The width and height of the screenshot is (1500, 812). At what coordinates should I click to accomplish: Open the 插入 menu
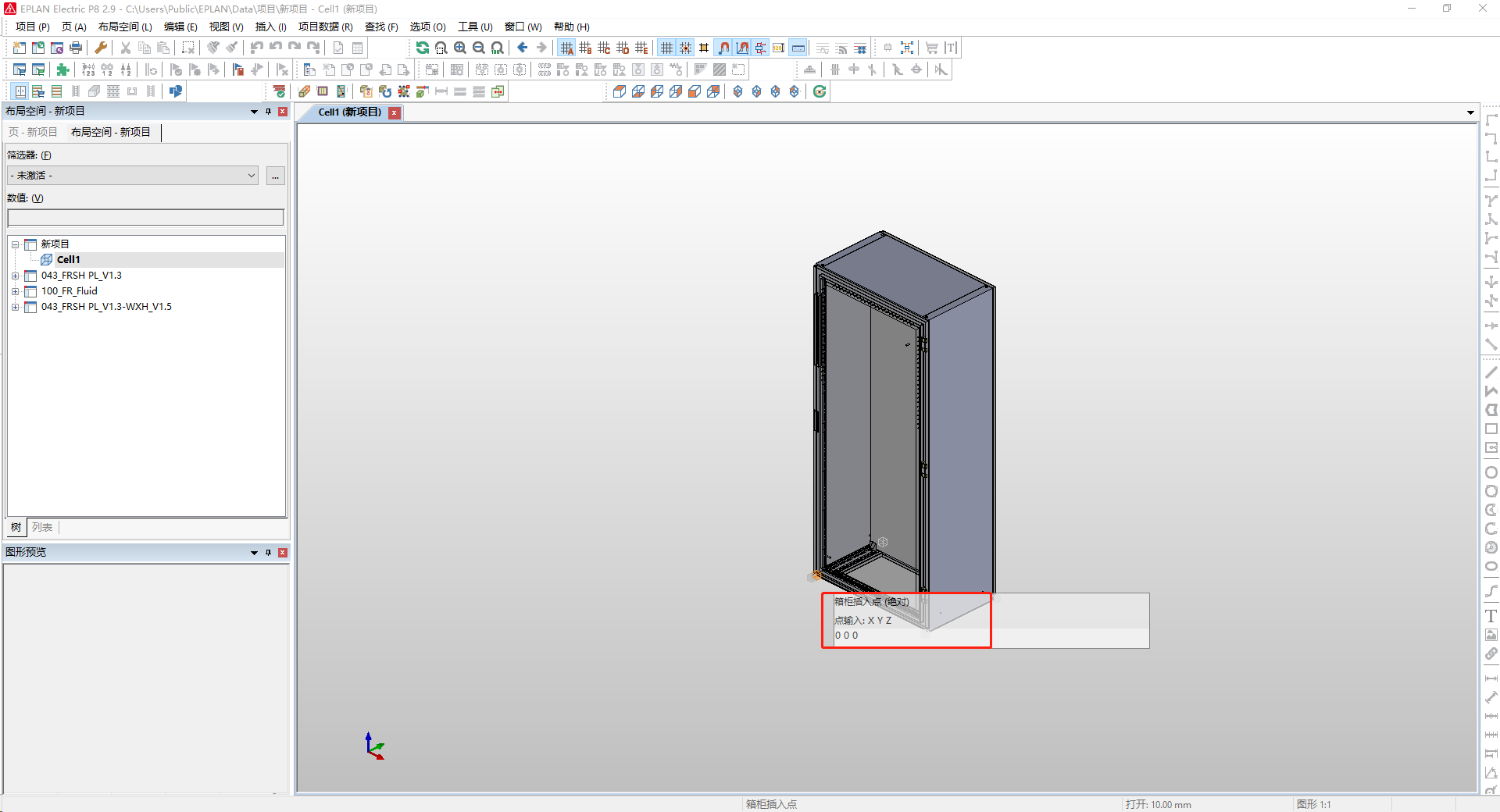point(271,27)
